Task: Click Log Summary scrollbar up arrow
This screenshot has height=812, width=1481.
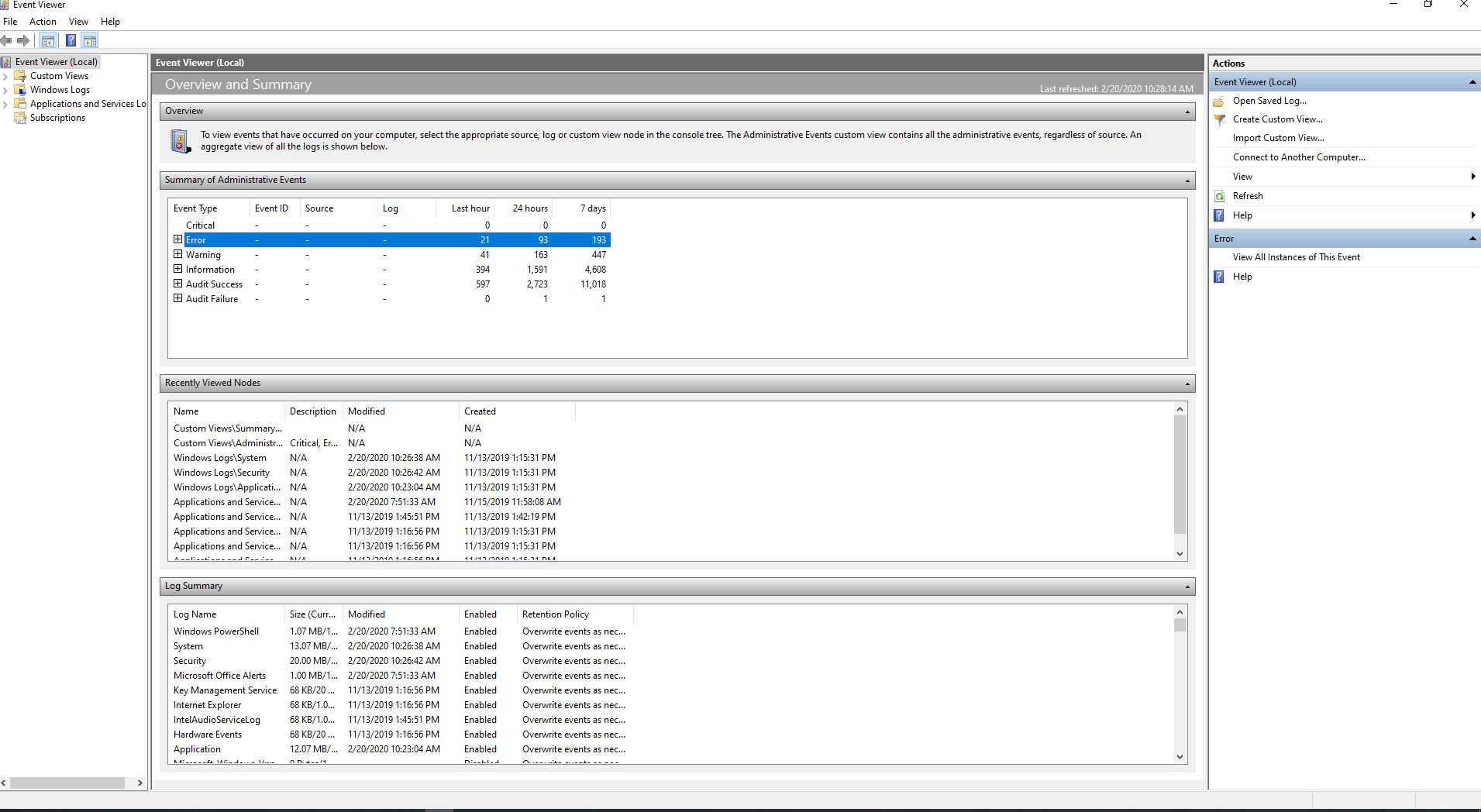Action: point(1180,612)
